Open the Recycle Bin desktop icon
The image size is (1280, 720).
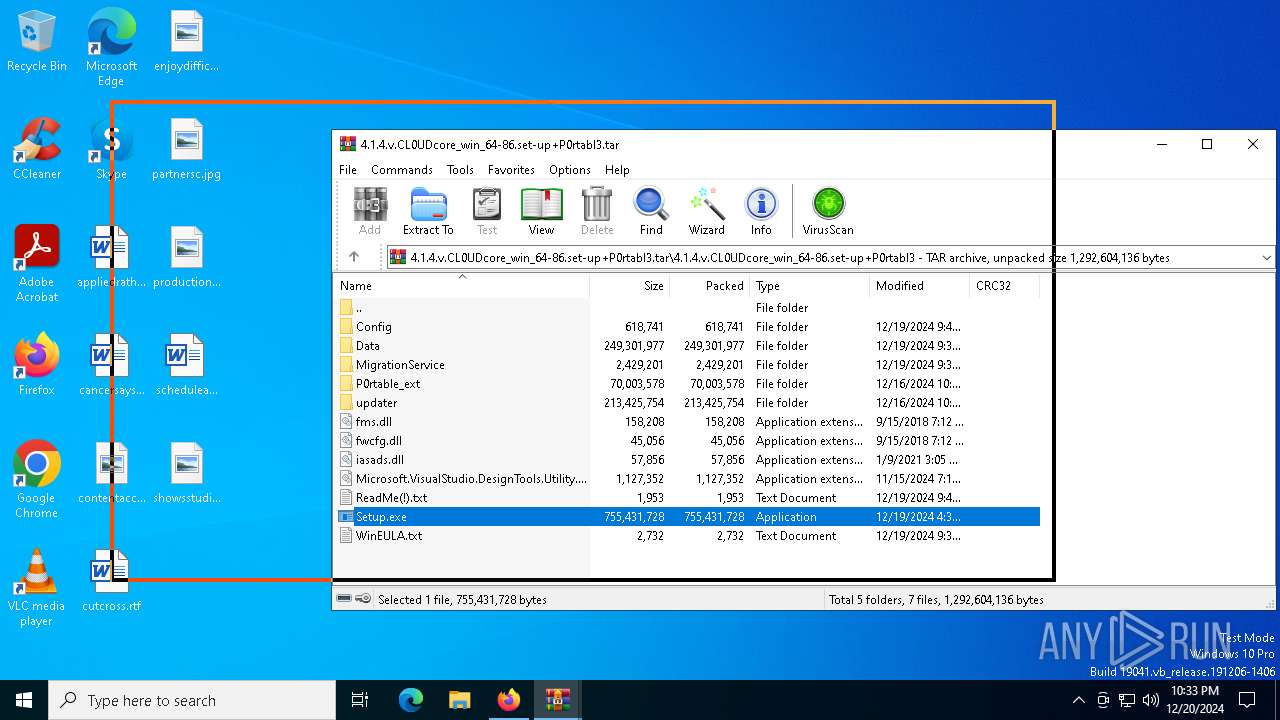[37, 42]
